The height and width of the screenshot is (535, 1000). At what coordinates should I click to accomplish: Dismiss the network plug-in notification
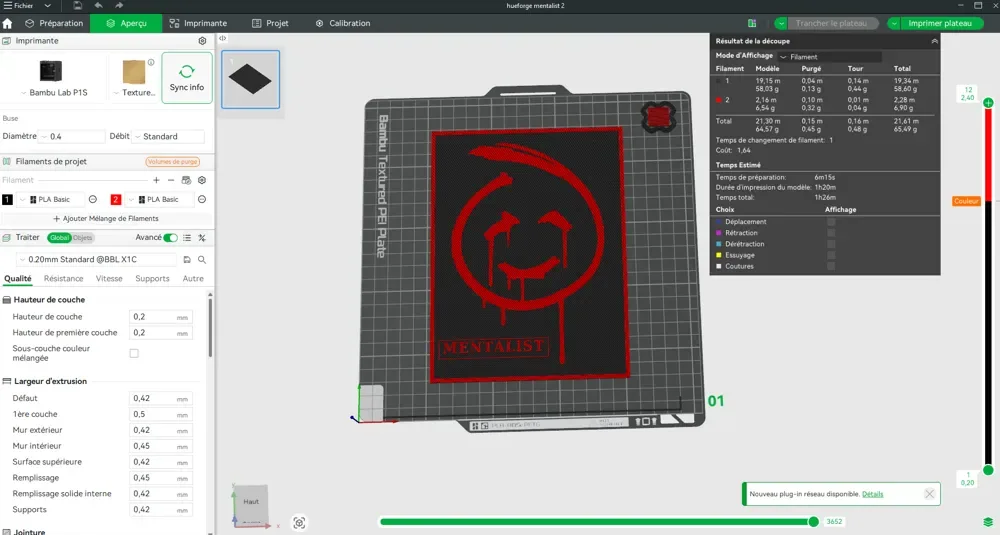coord(930,494)
